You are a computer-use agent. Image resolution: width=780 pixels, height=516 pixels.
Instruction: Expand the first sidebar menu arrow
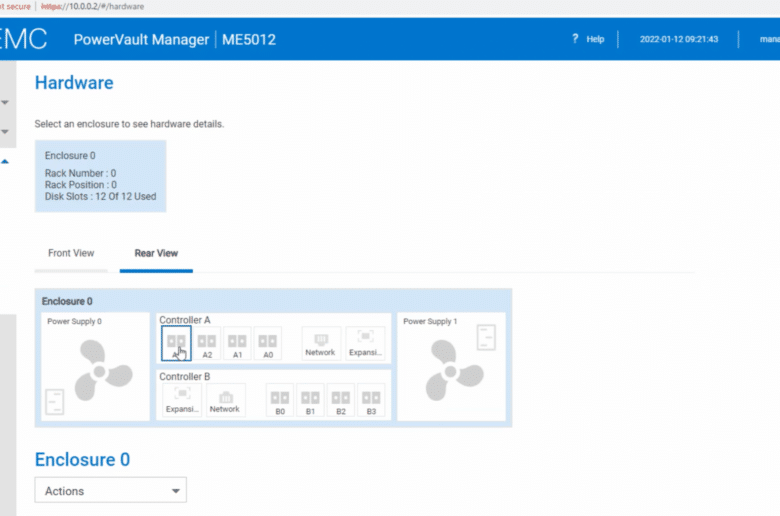coord(5,103)
